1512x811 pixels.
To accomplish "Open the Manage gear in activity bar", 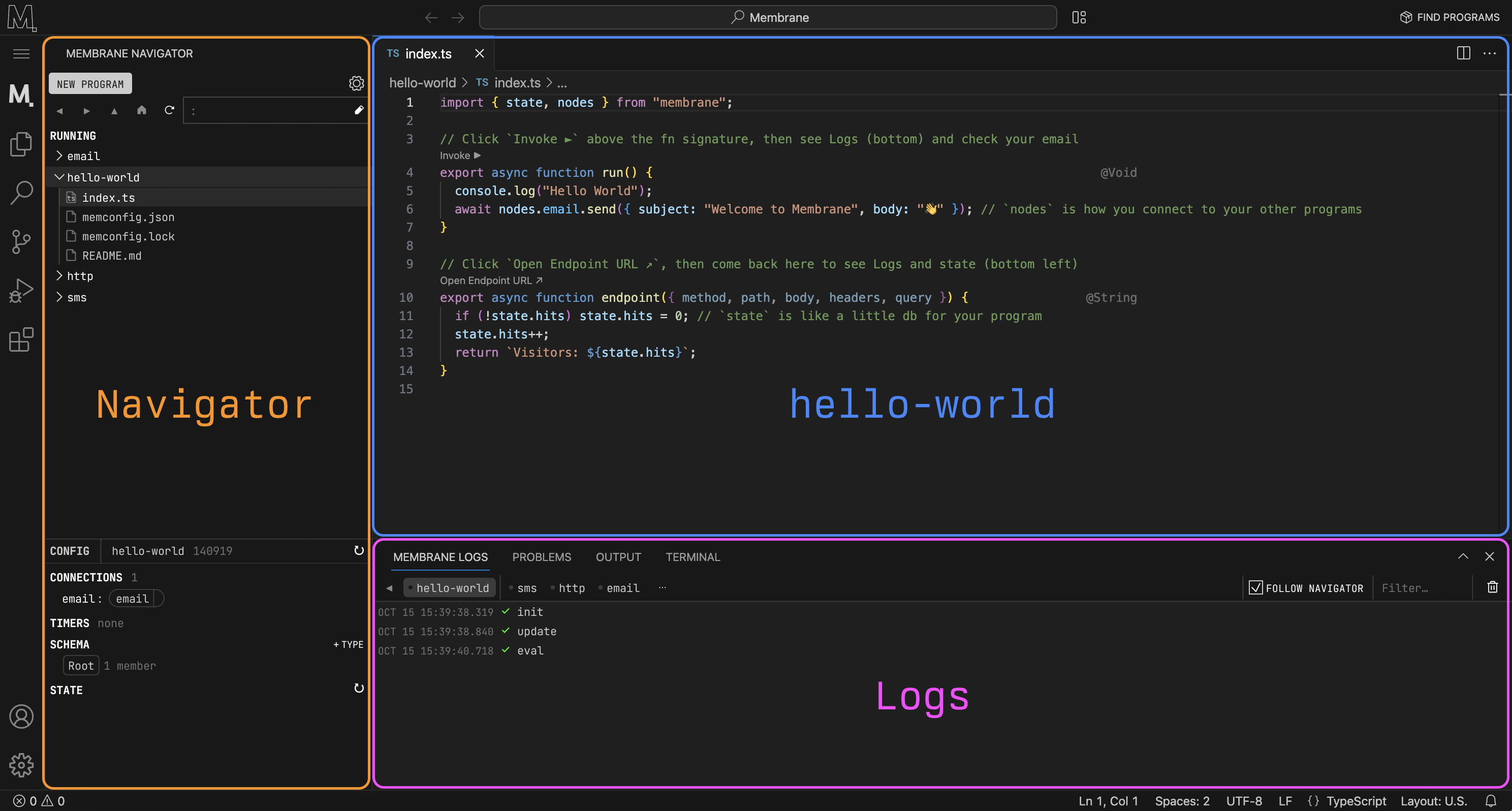I will [x=21, y=765].
